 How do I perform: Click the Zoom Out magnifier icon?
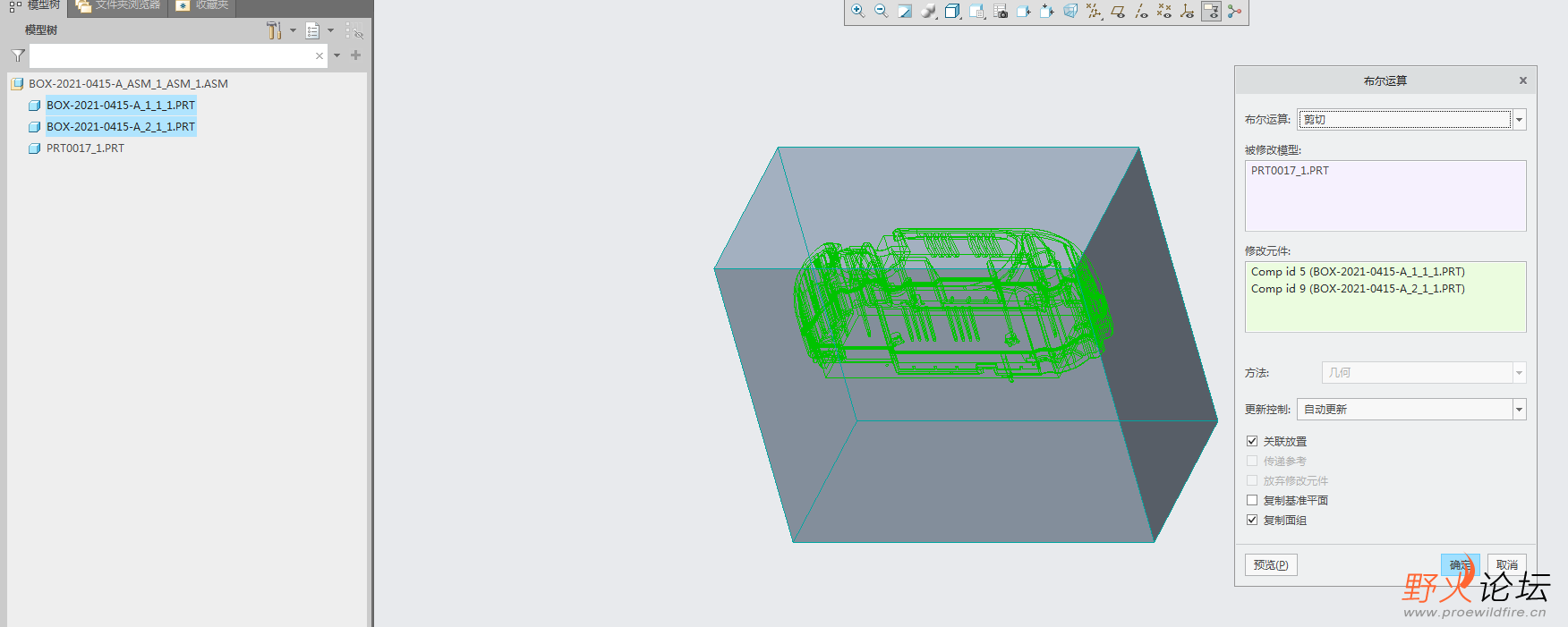click(881, 11)
